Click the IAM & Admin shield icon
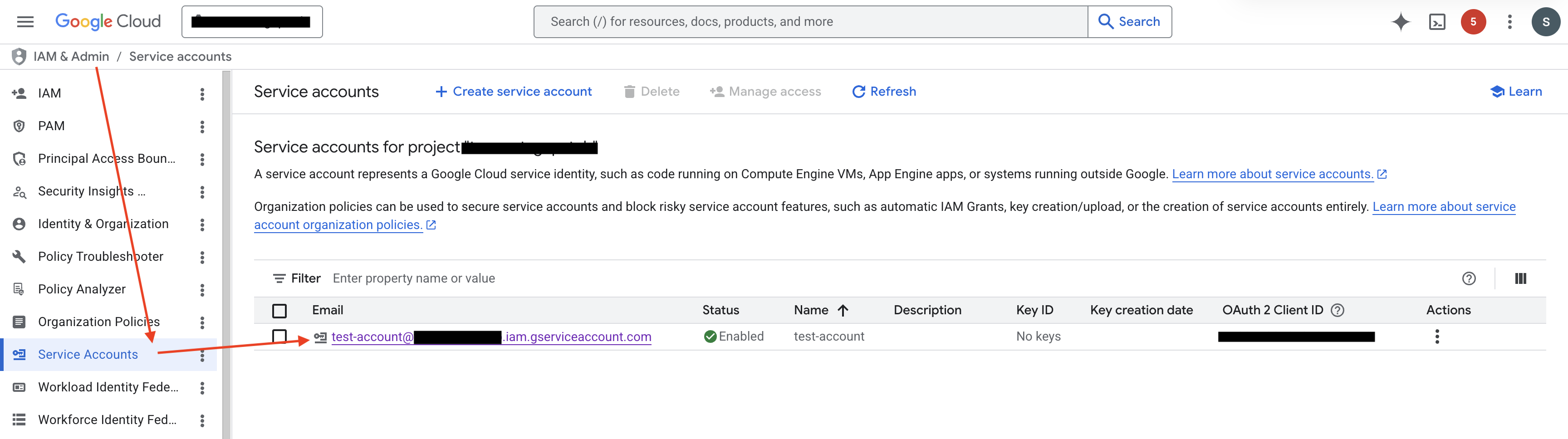The image size is (1568, 439). point(19,57)
